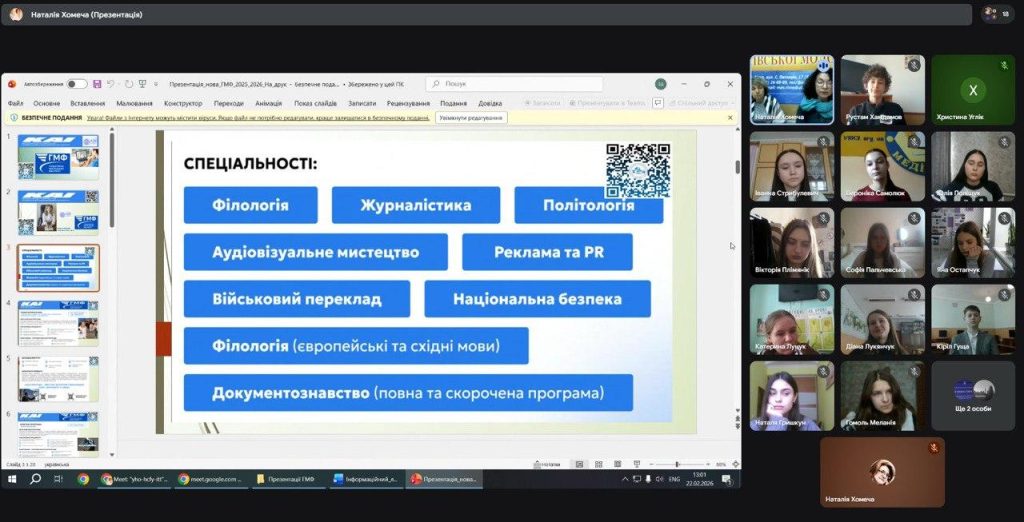Open Windows search magnifier on taskbar
The height and width of the screenshot is (522, 1024).
click(x=35, y=479)
